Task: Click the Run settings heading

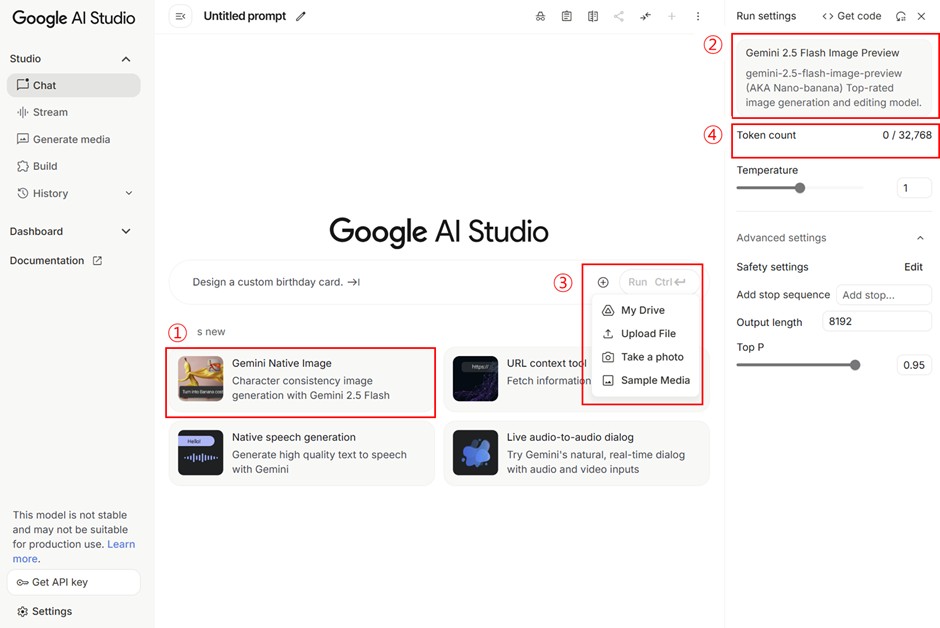Action: pyautogui.click(x=766, y=16)
